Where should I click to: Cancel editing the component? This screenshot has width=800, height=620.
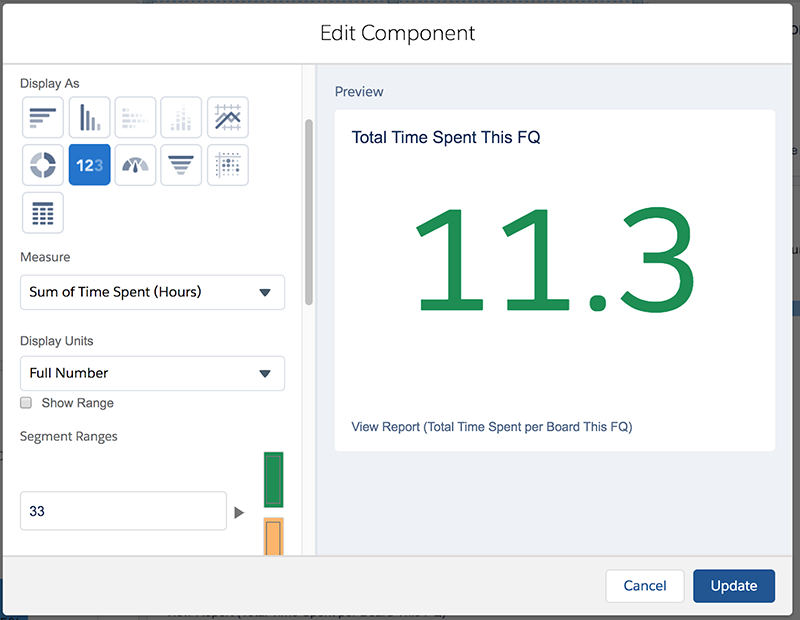point(644,586)
